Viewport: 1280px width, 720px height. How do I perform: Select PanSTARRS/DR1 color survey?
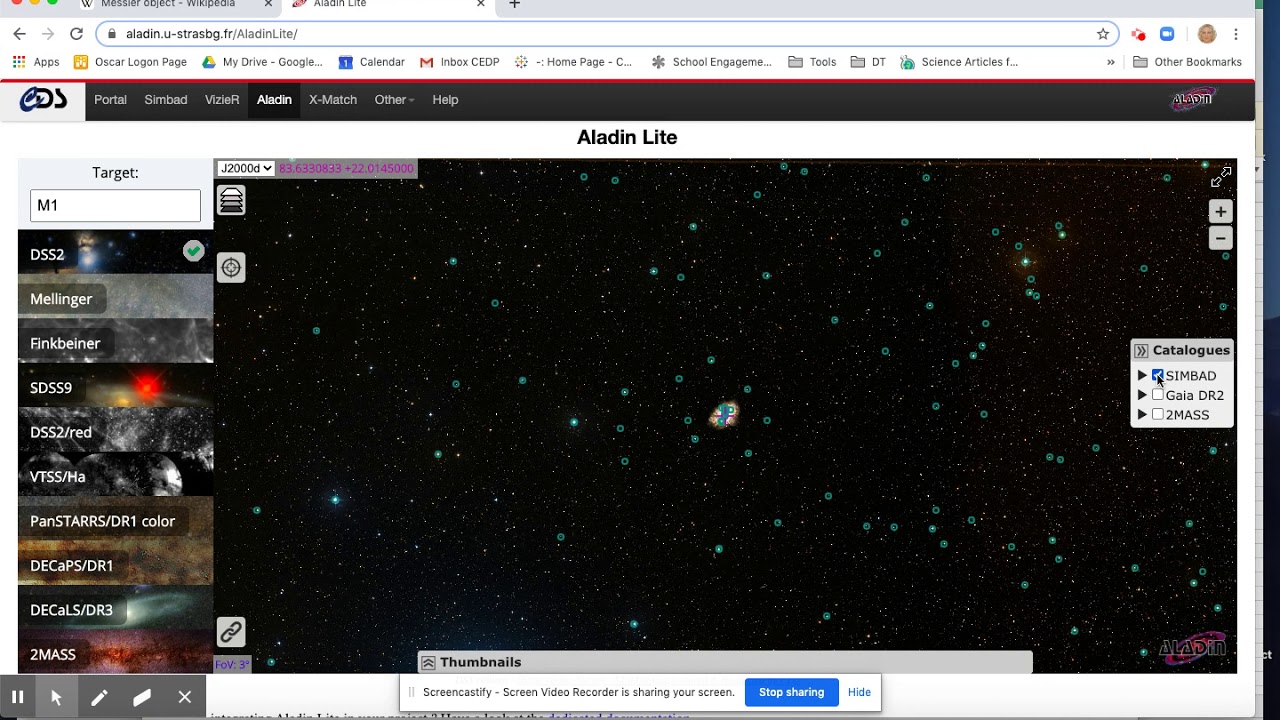pyautogui.click(x=115, y=521)
